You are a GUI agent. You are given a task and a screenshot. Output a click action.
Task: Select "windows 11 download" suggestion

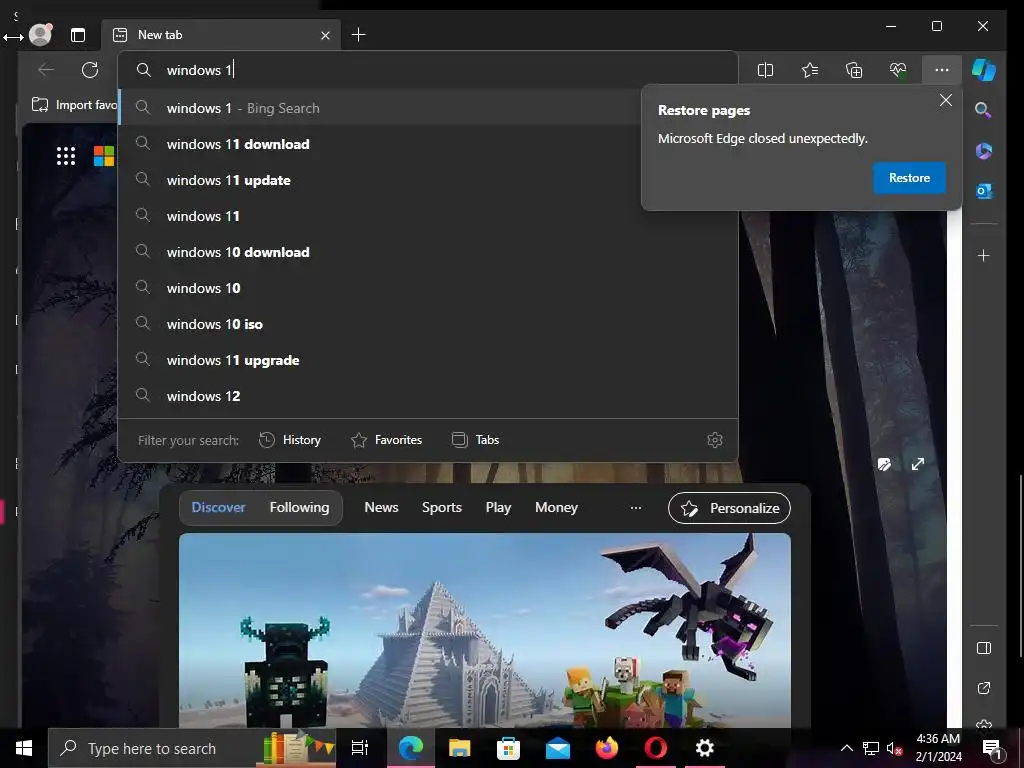point(428,144)
